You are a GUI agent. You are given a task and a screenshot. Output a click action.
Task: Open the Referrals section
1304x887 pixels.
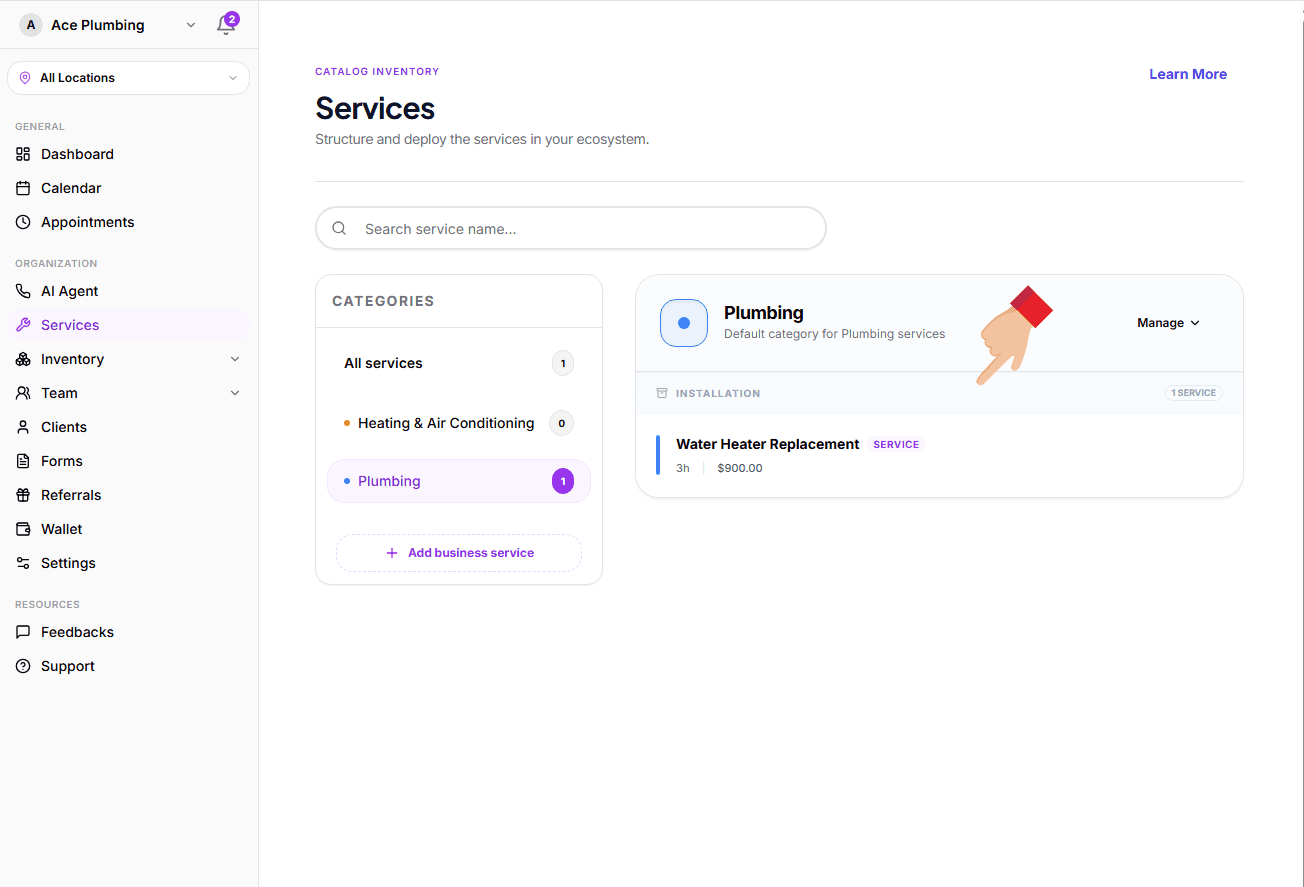pyautogui.click(x=71, y=494)
